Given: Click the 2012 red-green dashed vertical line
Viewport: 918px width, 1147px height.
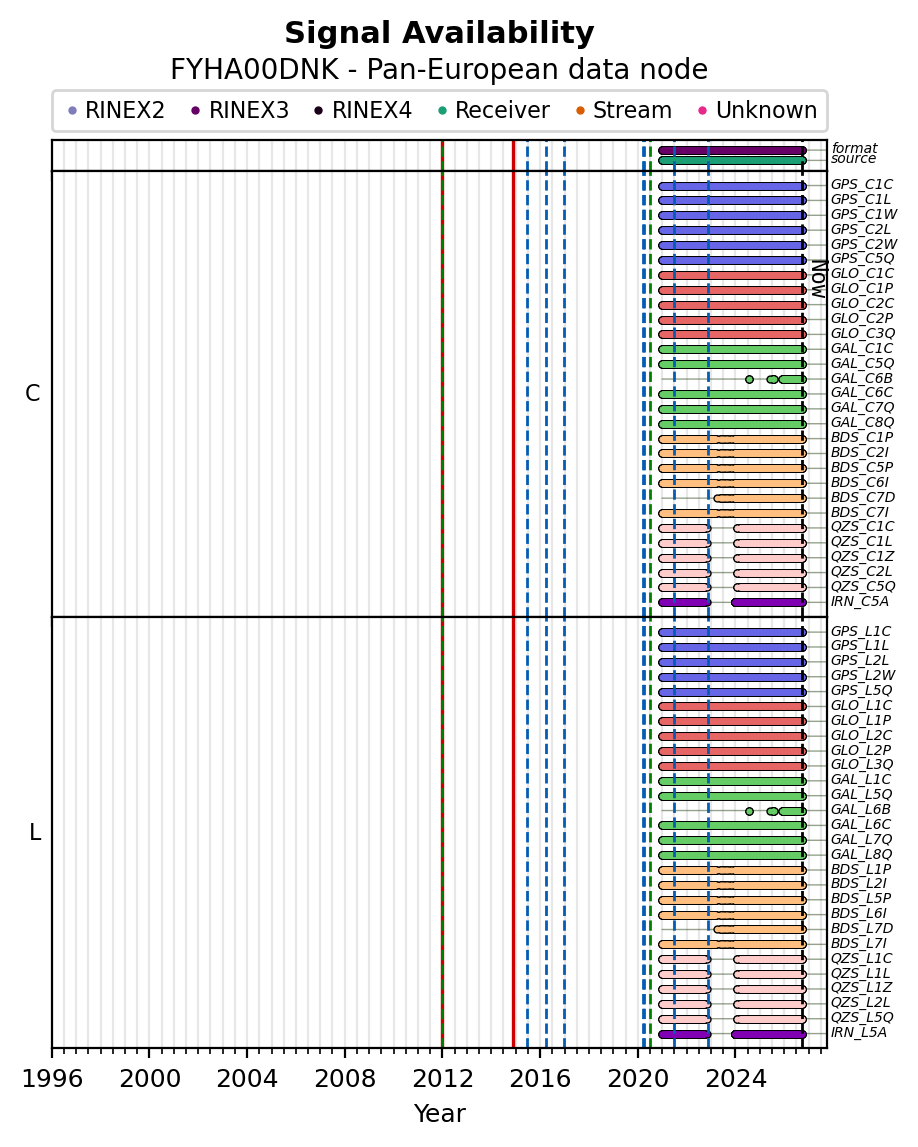Looking at the screenshot, I should (443, 593).
